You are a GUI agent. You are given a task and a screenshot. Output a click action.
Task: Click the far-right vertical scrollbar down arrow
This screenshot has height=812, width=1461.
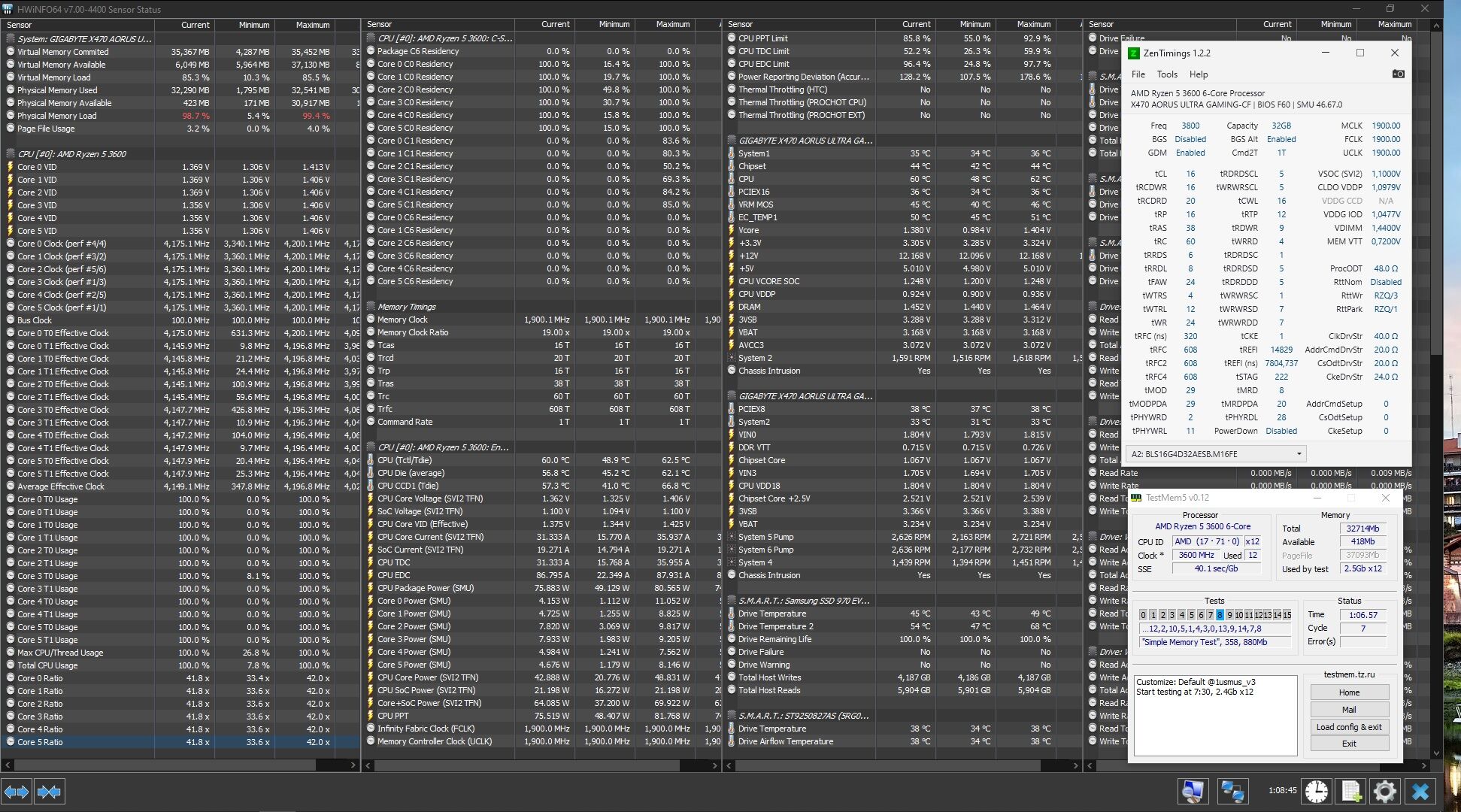pos(1437,753)
